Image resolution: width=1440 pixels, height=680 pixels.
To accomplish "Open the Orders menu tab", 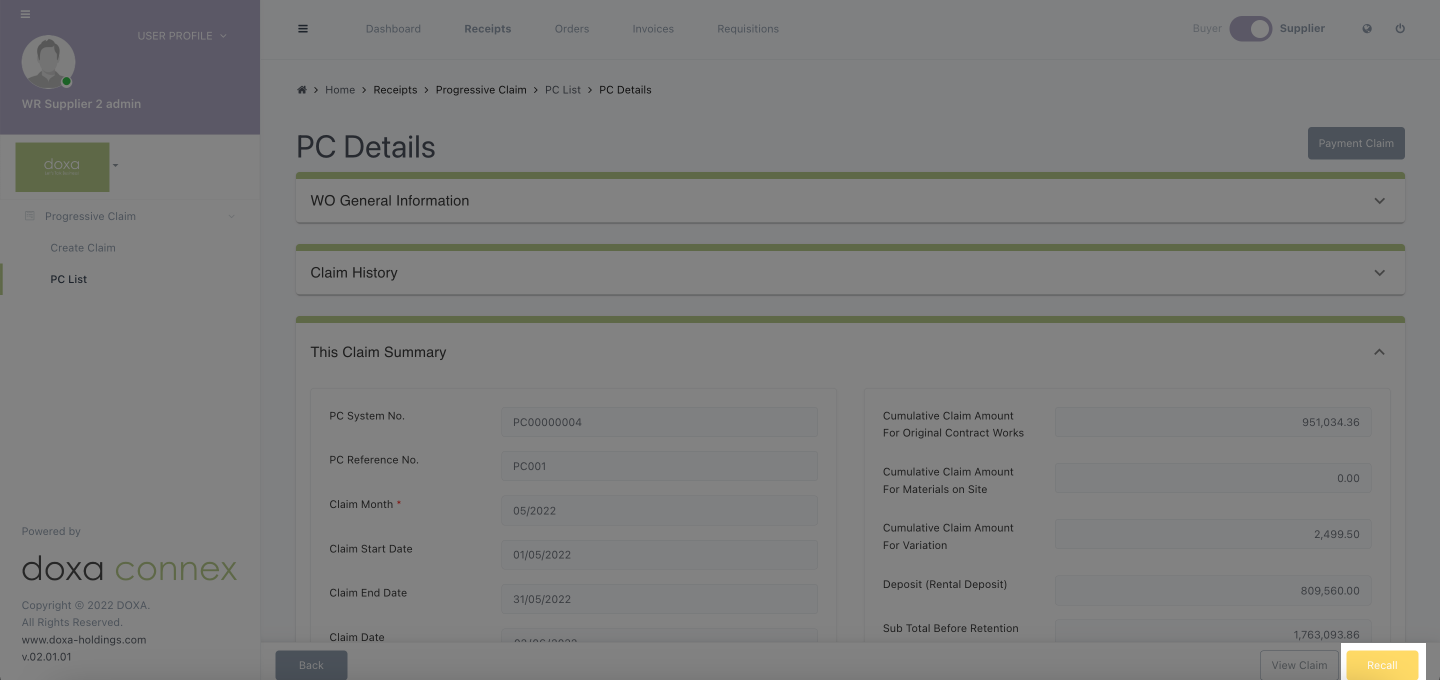I will 572,29.
